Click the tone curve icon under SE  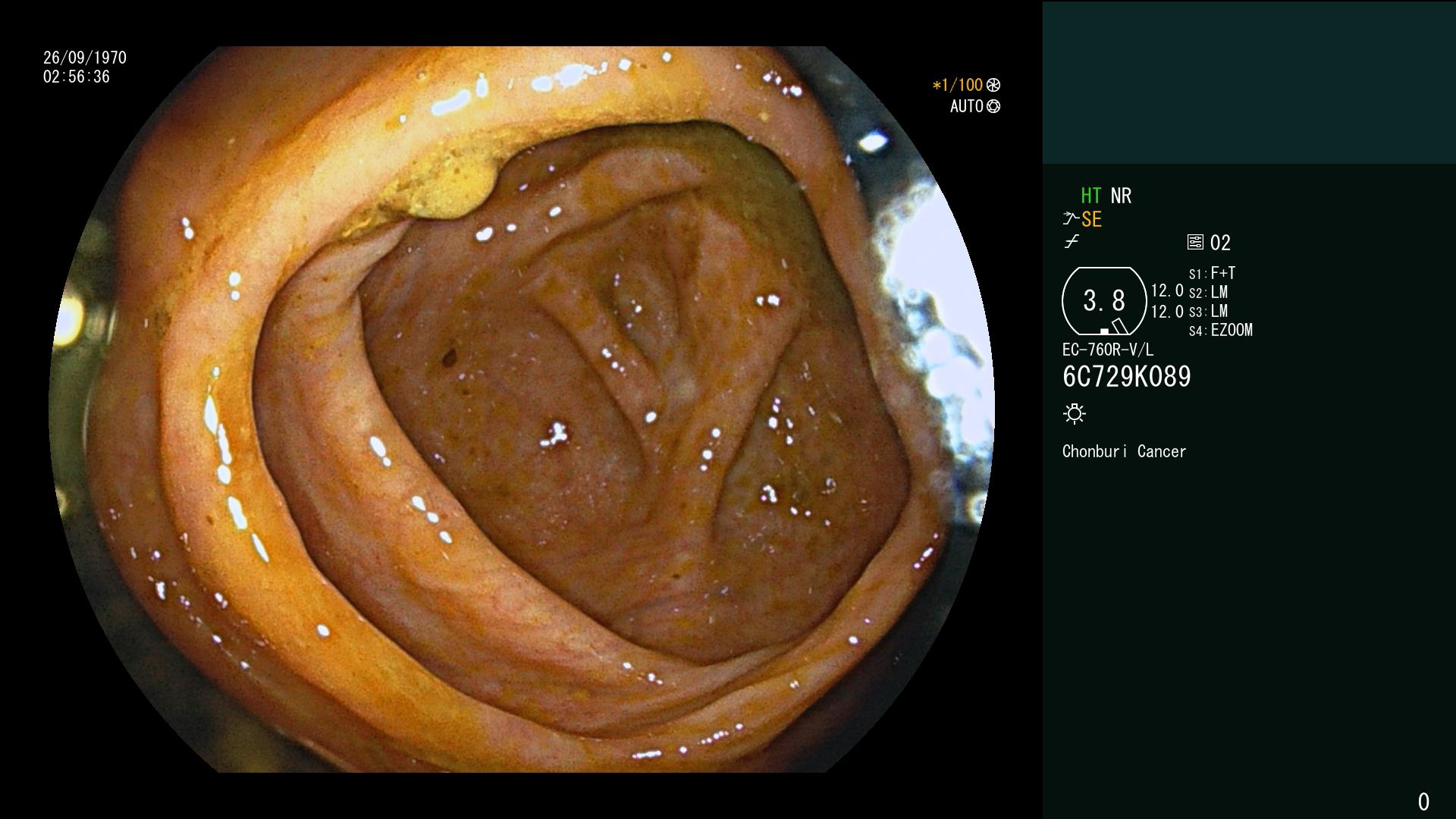[1072, 242]
